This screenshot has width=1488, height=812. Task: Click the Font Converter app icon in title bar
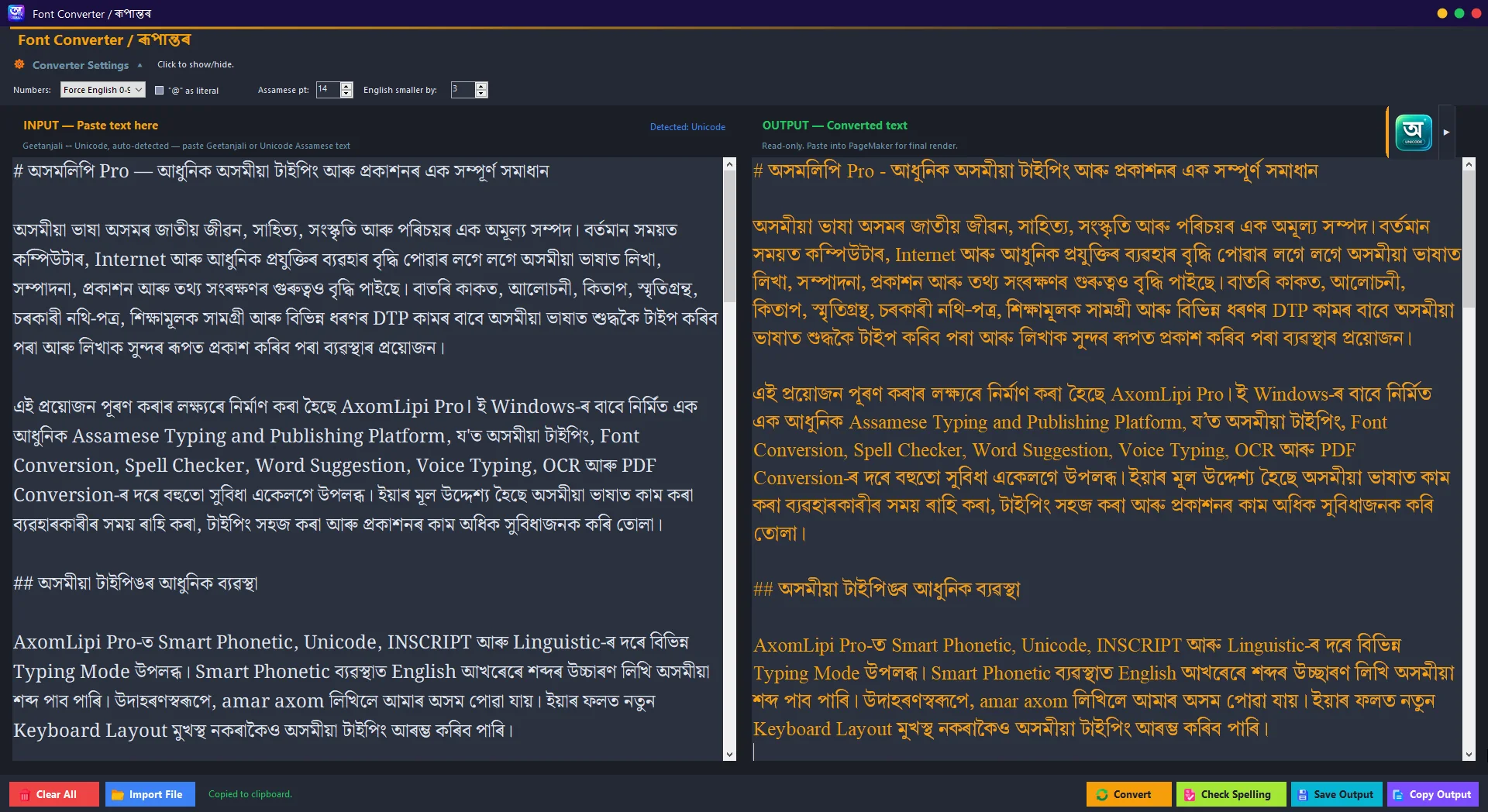(16, 13)
